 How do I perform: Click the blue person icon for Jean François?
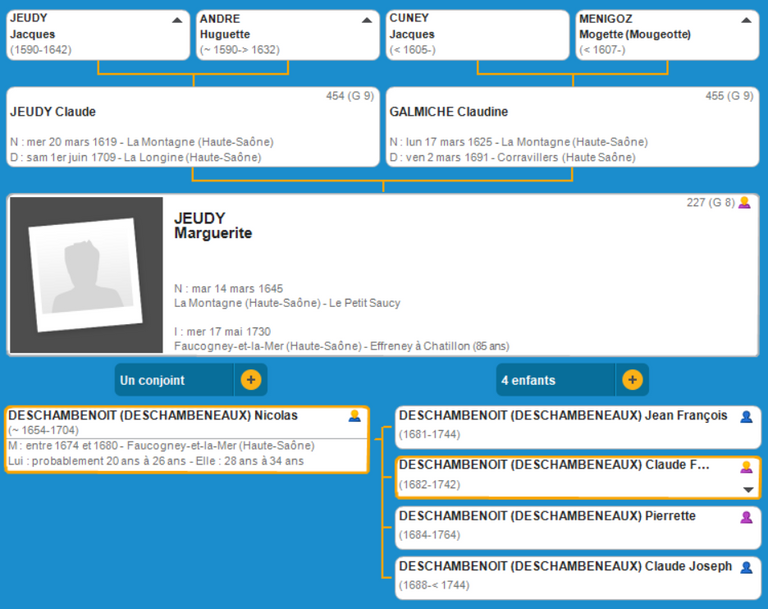tap(745, 416)
